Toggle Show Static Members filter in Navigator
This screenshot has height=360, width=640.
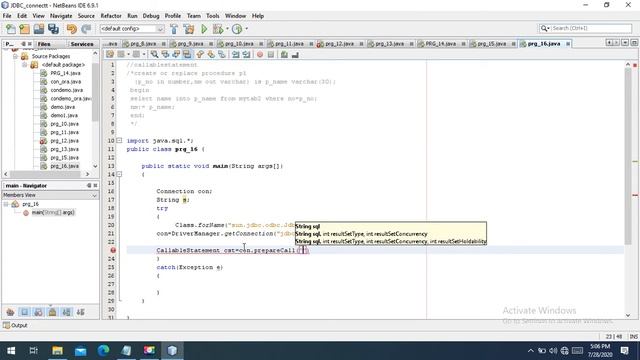(38, 312)
